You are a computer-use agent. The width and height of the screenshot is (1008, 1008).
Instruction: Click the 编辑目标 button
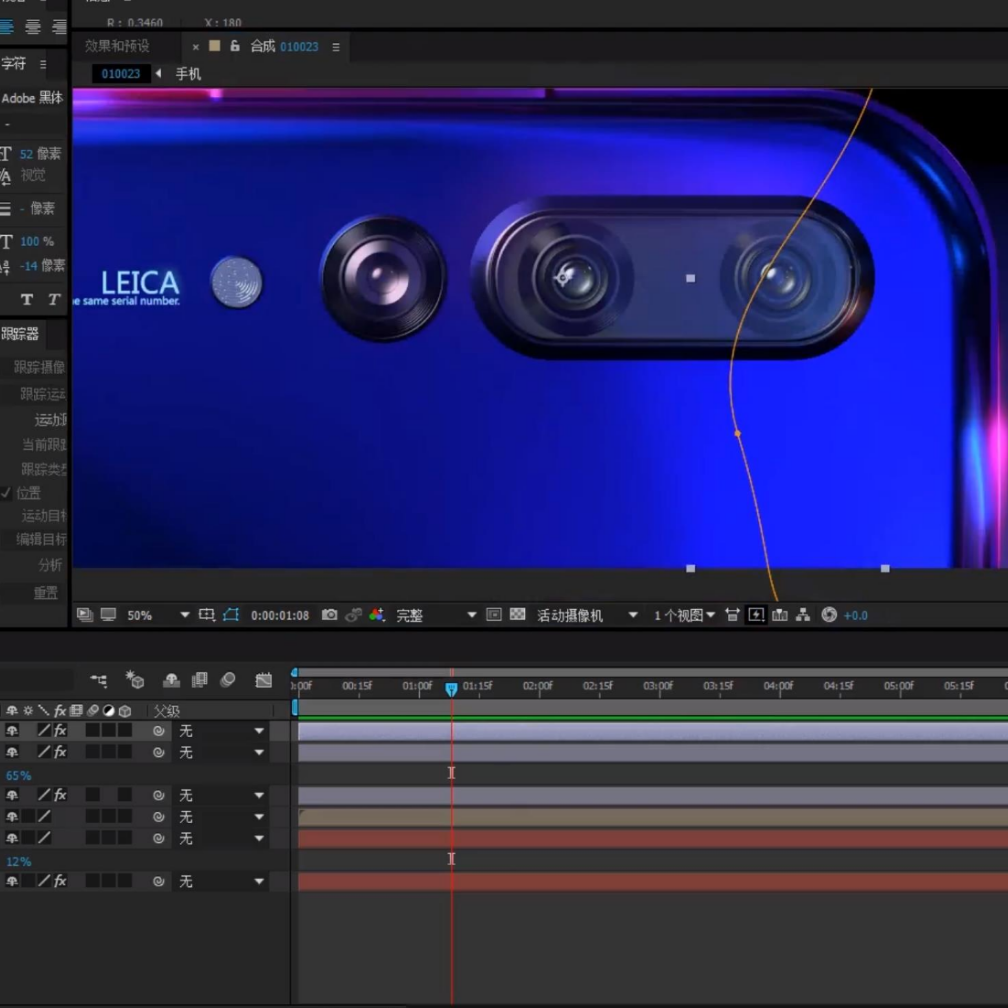41,539
